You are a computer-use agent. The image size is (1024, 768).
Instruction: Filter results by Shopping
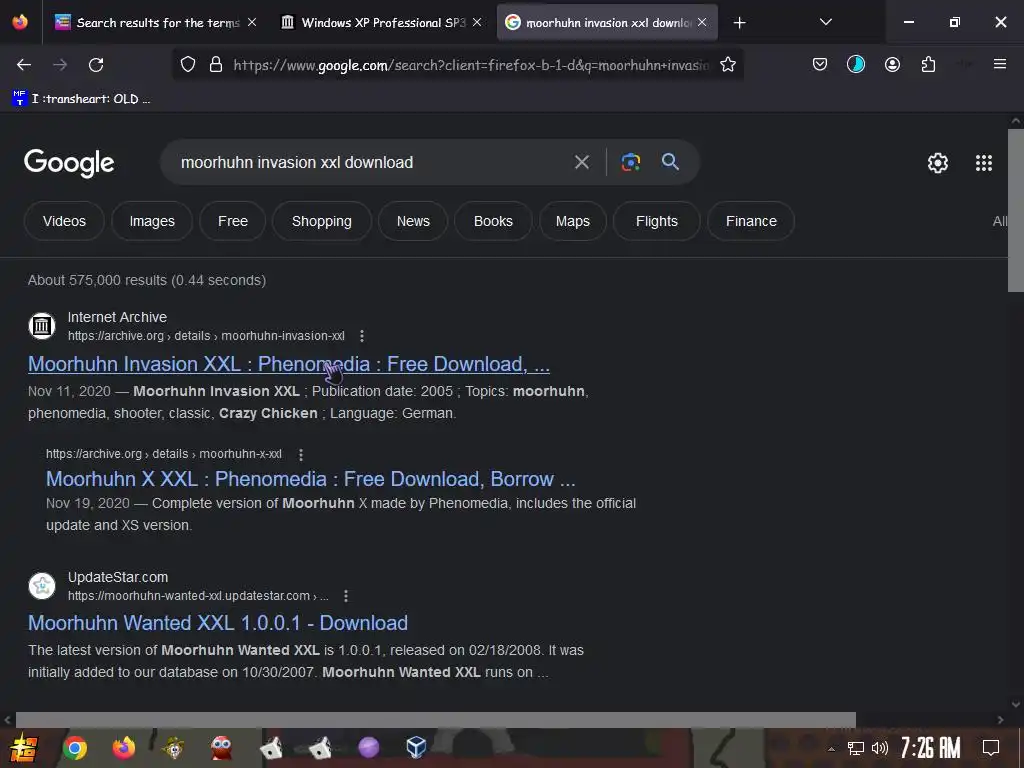pyautogui.click(x=322, y=221)
